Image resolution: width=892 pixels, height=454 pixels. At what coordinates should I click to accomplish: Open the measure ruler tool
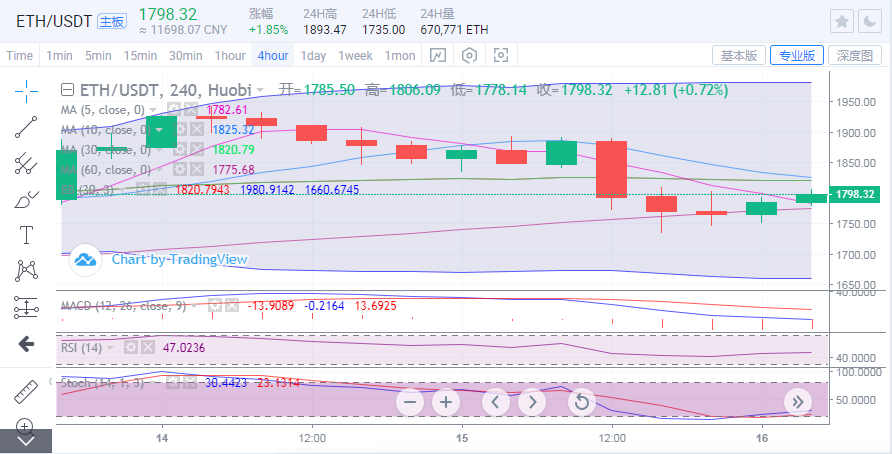tap(26, 391)
